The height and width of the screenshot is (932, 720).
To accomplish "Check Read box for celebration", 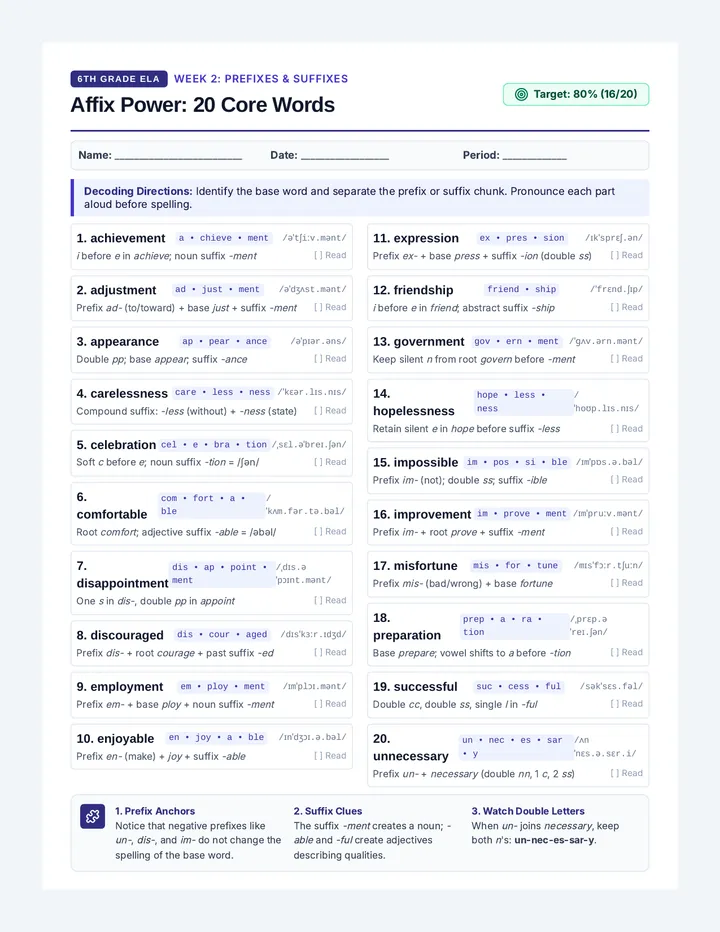I will pos(330,462).
